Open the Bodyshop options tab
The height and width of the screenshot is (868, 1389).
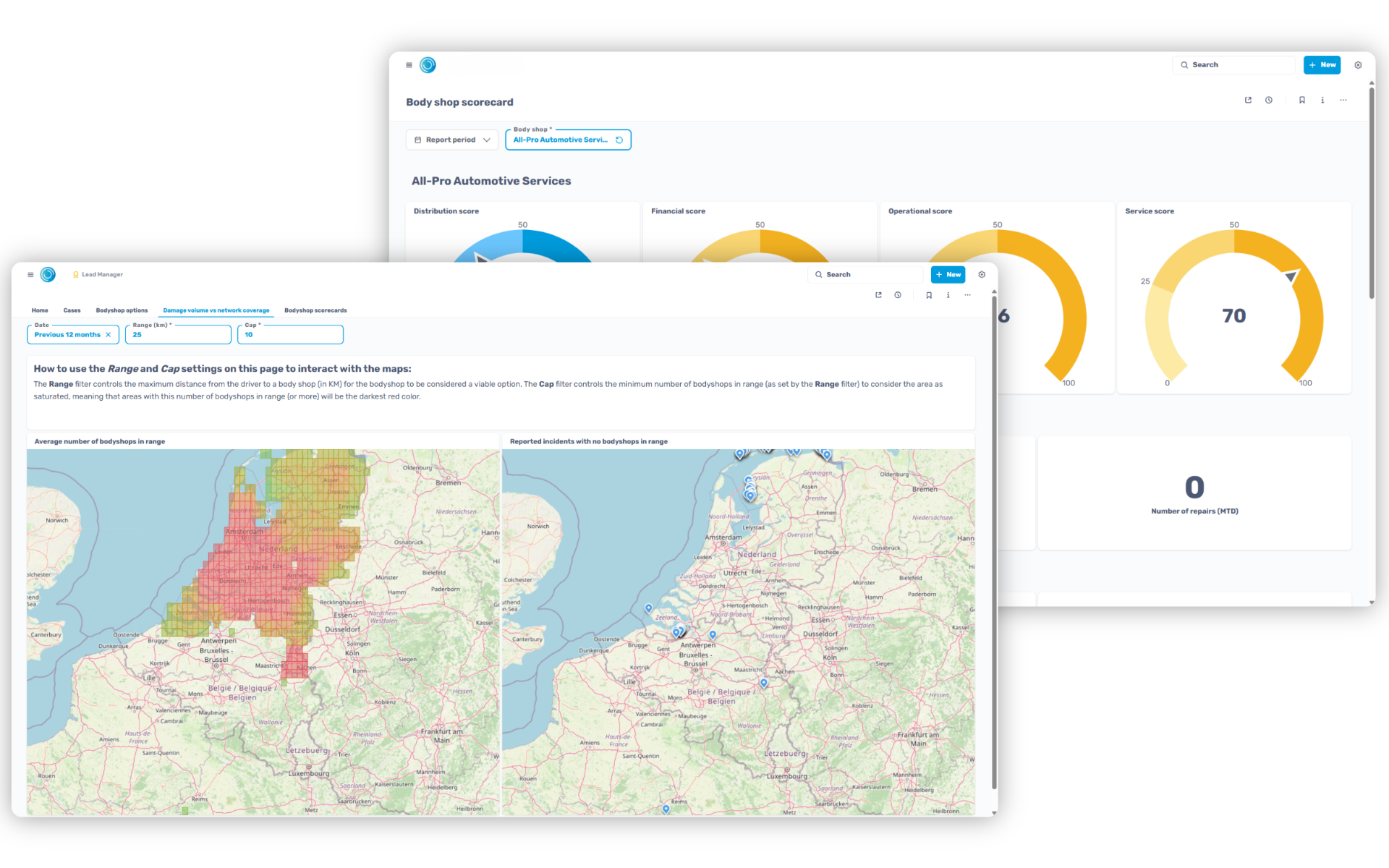pyautogui.click(x=122, y=310)
